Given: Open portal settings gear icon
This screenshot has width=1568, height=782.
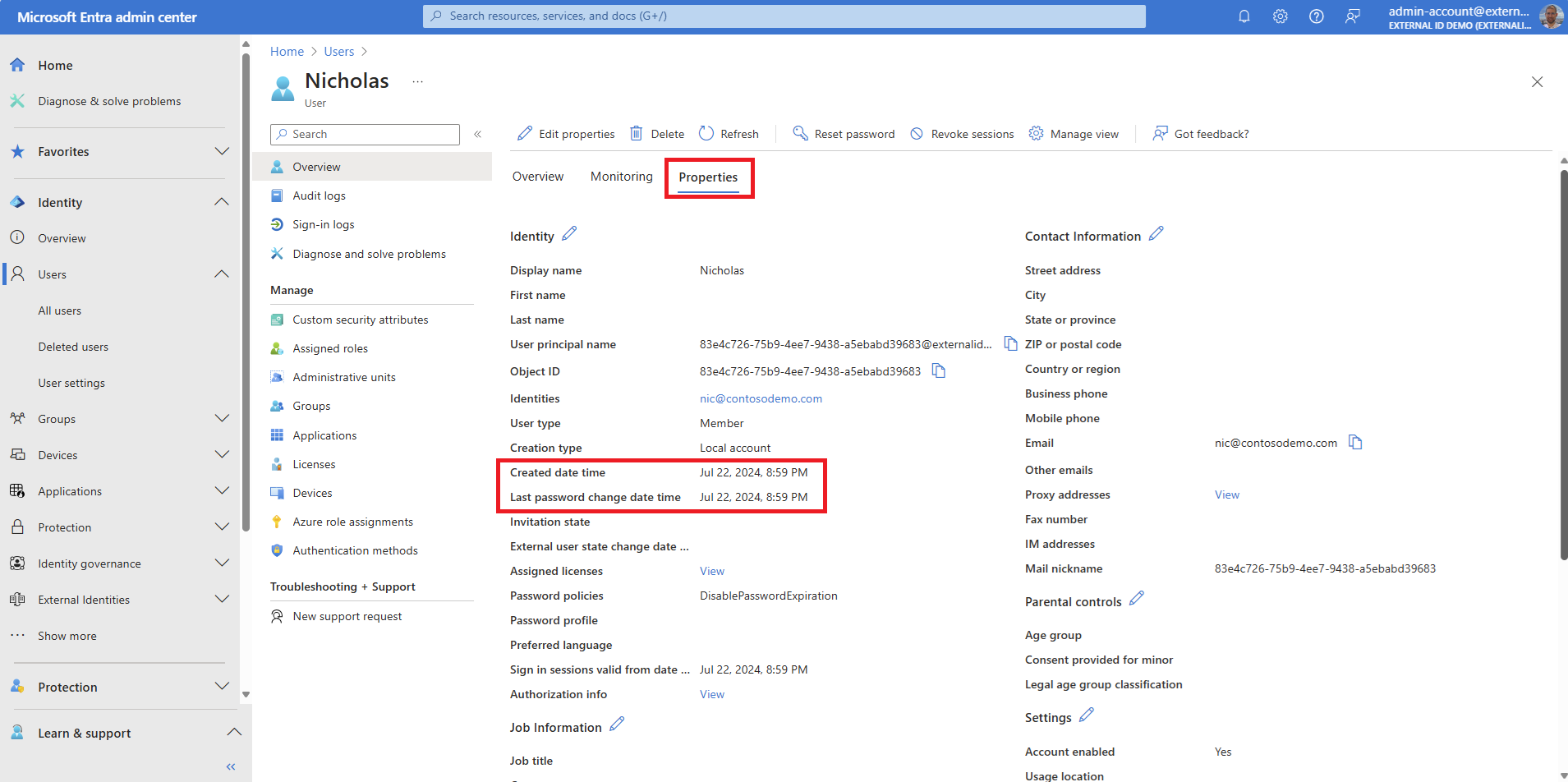Looking at the screenshot, I should pyautogui.click(x=1280, y=16).
